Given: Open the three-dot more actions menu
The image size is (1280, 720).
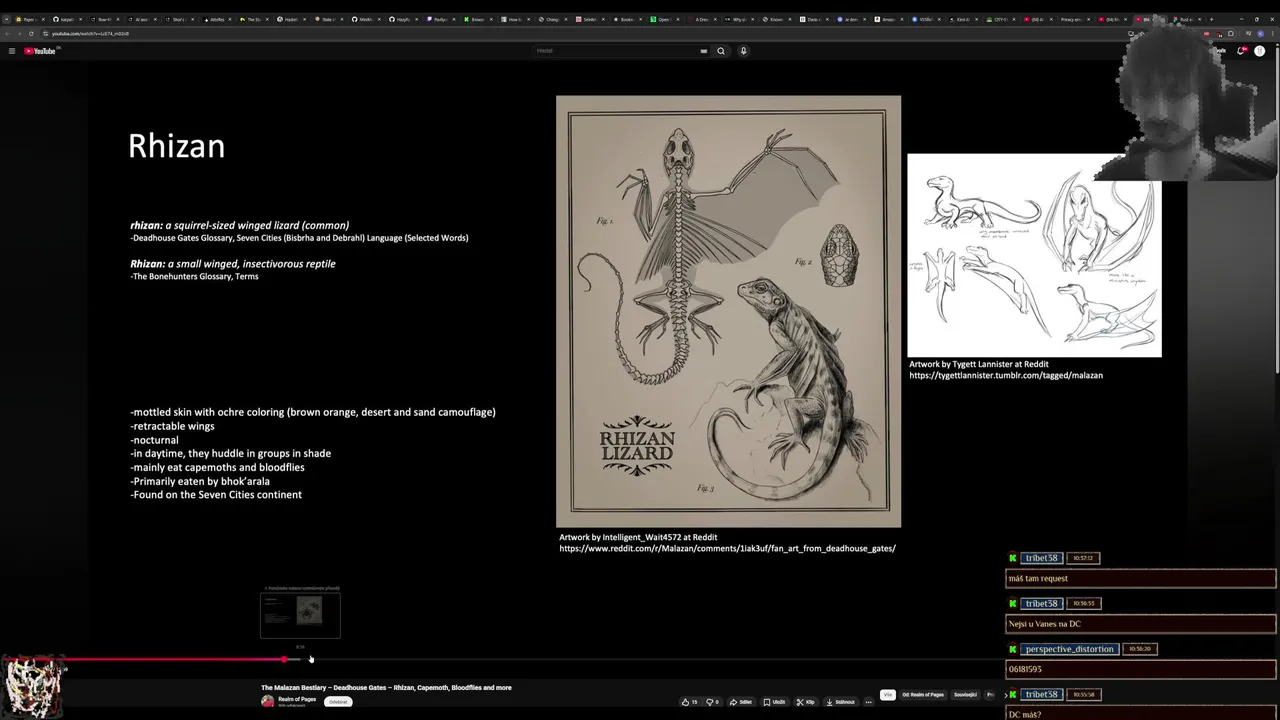Looking at the screenshot, I should (x=868, y=702).
